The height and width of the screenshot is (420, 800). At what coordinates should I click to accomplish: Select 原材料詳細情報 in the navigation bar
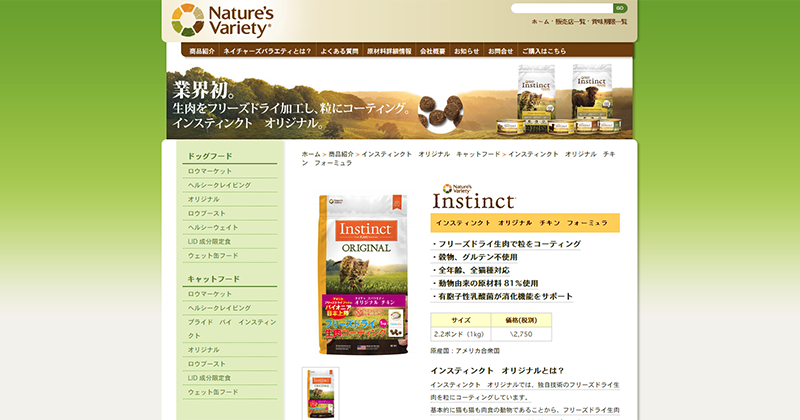coord(389,51)
